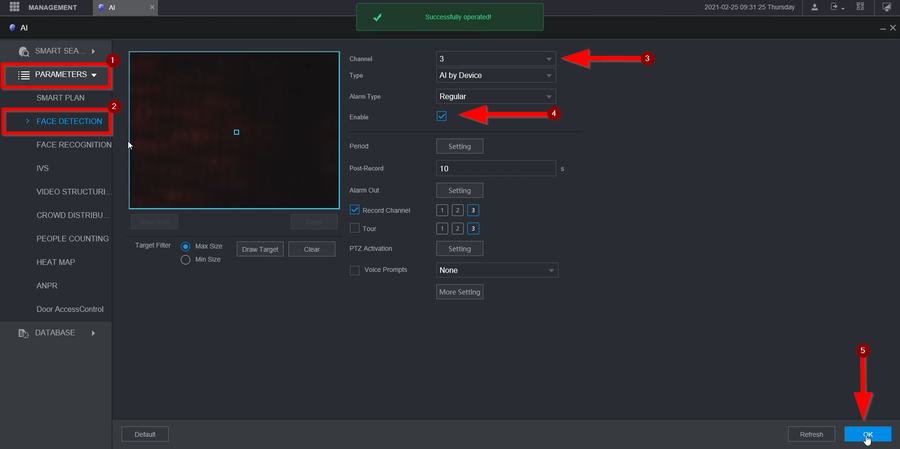This screenshot has width=900, height=449.
Task: Uncheck the Record Channel checkbox
Action: (355, 210)
